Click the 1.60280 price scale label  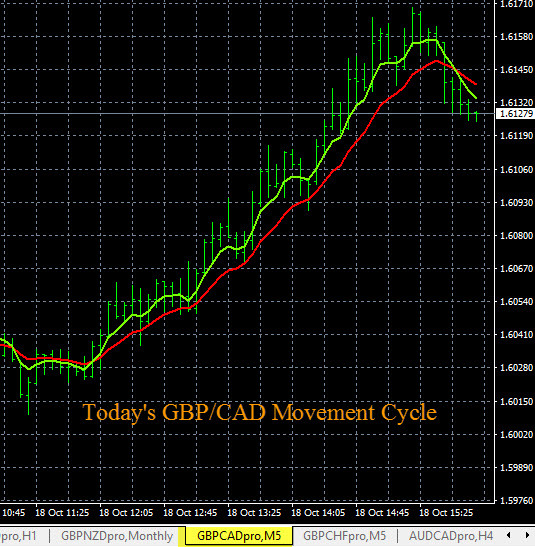[x=517, y=368]
